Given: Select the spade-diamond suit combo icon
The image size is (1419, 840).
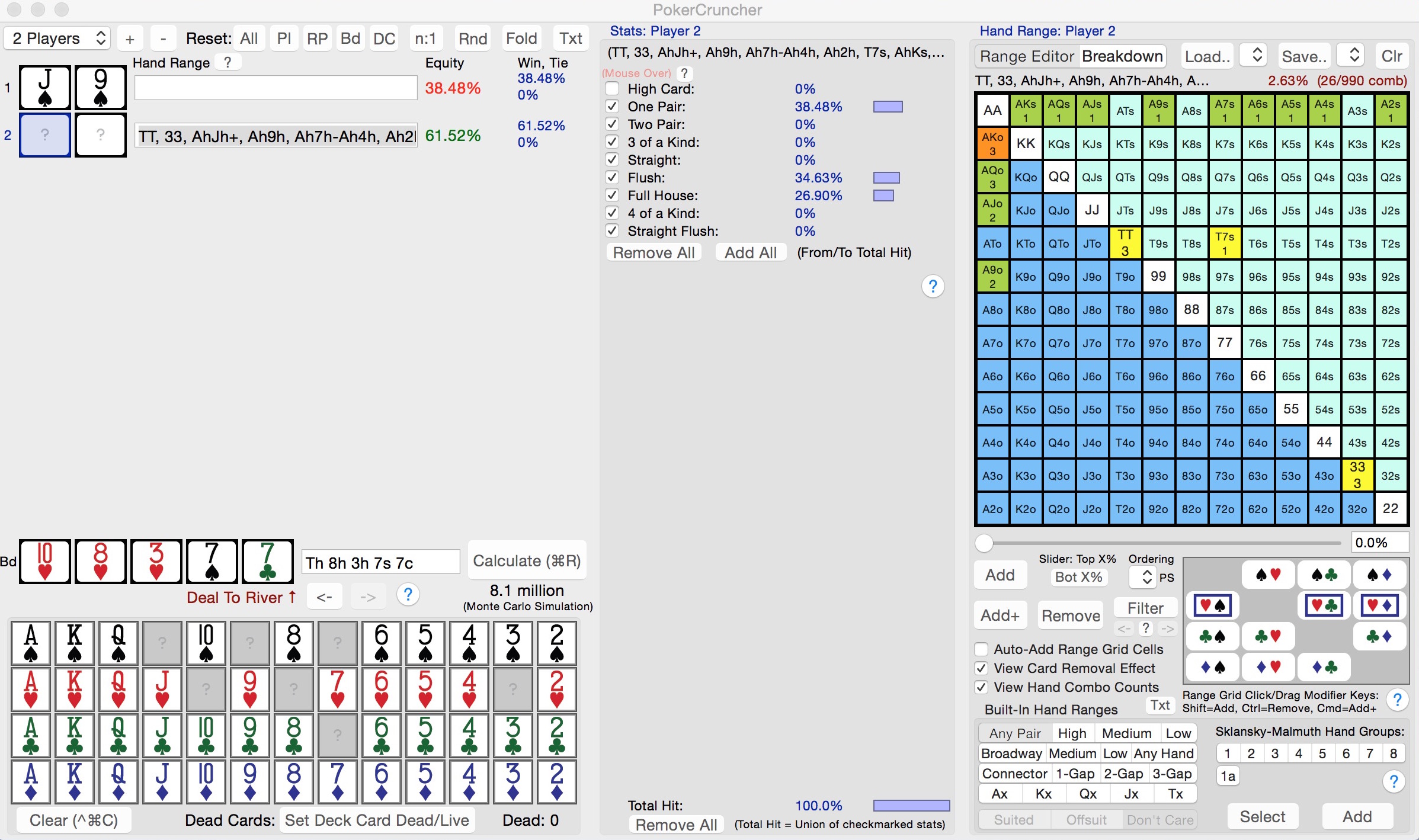Looking at the screenshot, I should coord(1379,574).
